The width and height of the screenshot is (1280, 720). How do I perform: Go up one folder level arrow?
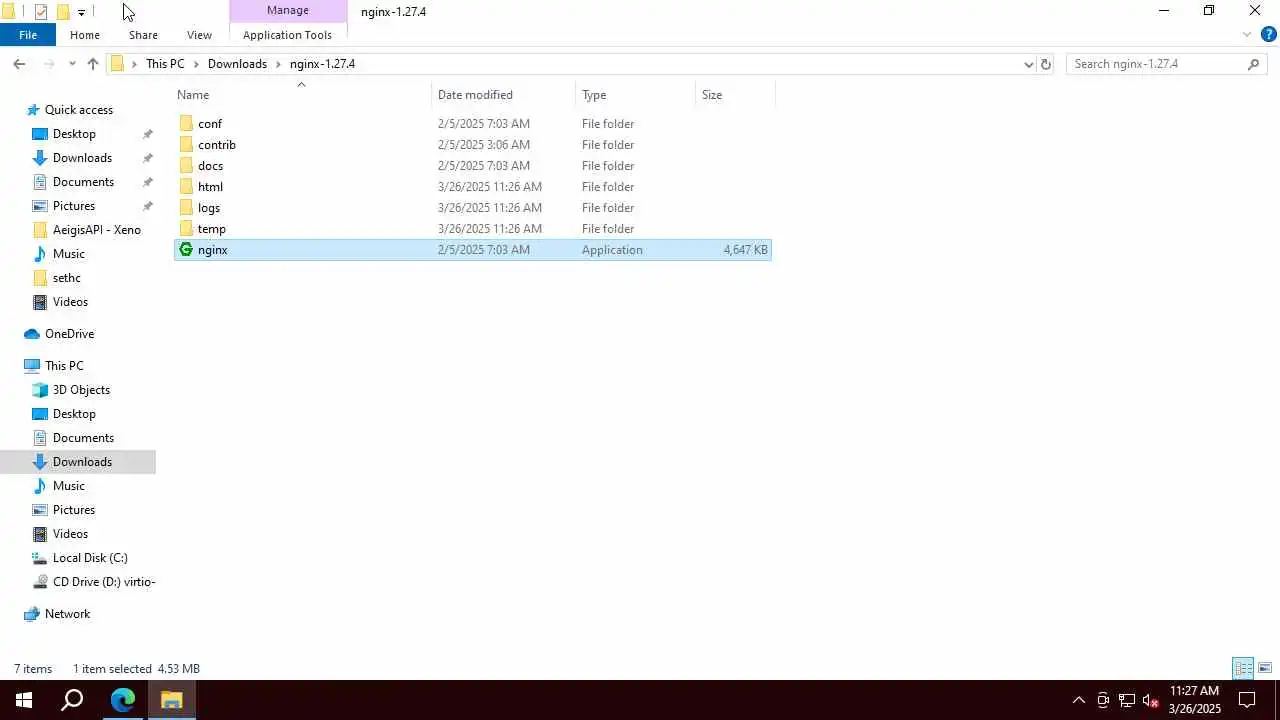point(93,64)
